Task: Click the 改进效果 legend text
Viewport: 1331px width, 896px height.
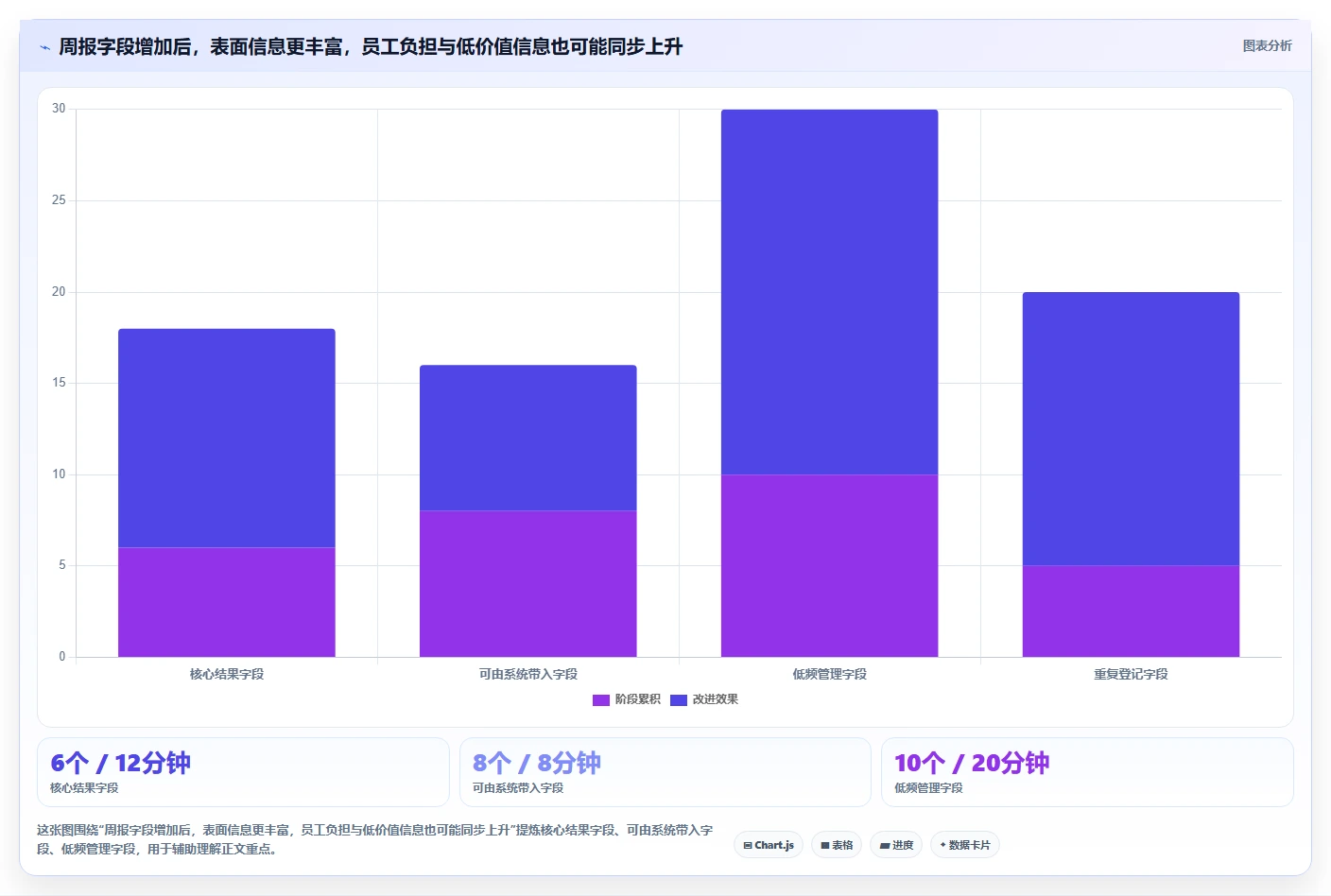Action: (716, 699)
